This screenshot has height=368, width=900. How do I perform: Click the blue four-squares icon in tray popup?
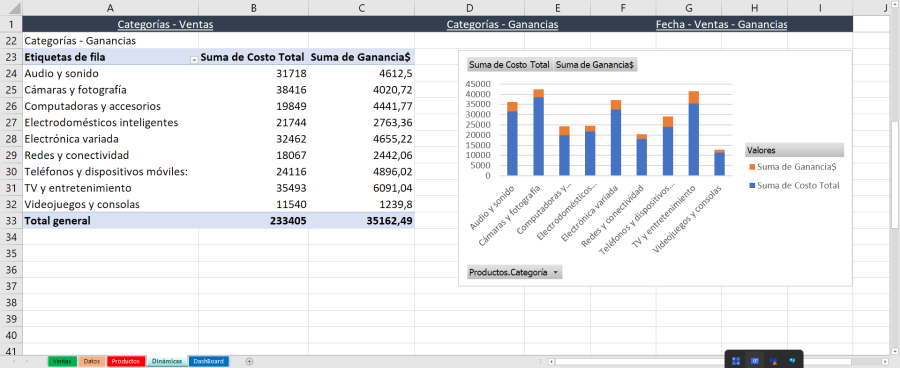[736, 361]
